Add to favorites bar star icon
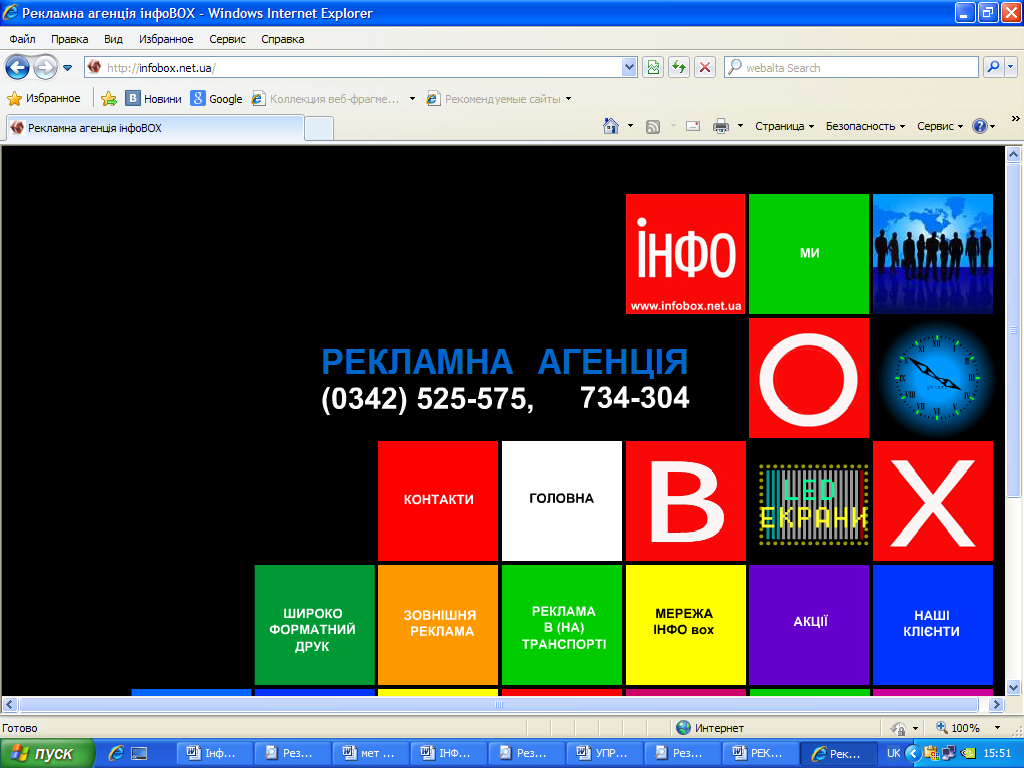Image resolution: width=1024 pixels, height=768 pixels. pyautogui.click(x=109, y=99)
